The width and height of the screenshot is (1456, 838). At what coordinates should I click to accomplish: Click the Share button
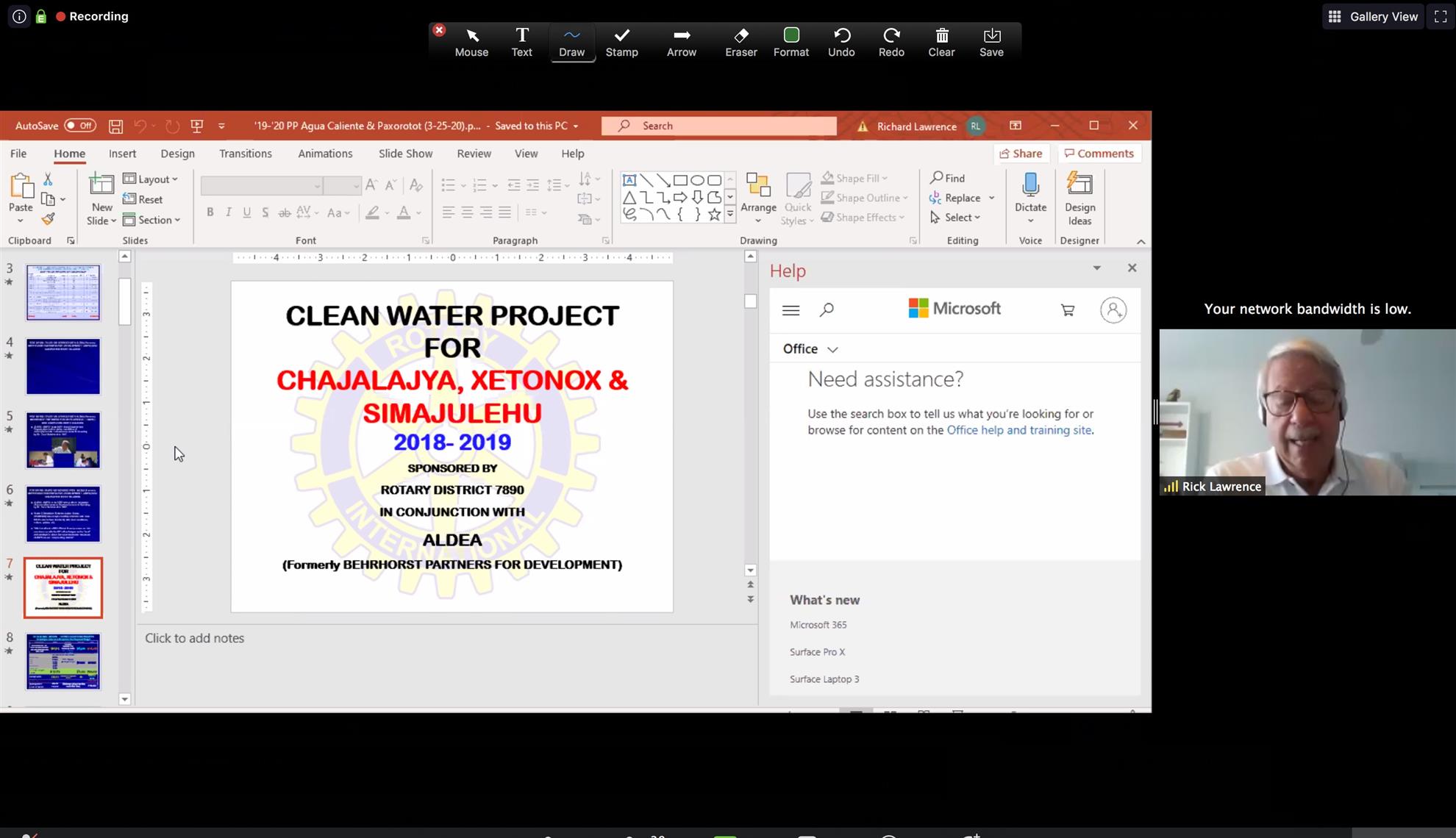click(1020, 154)
